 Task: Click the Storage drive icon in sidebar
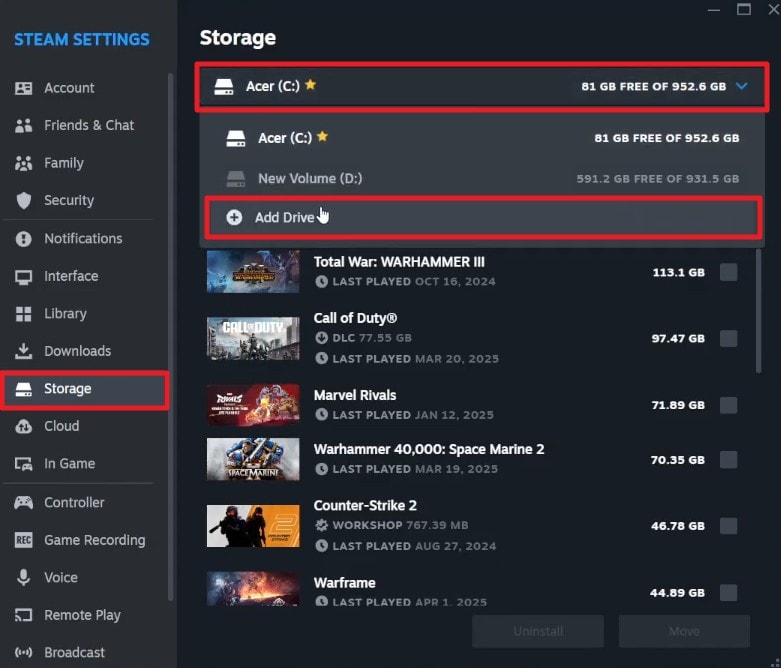click(23, 389)
